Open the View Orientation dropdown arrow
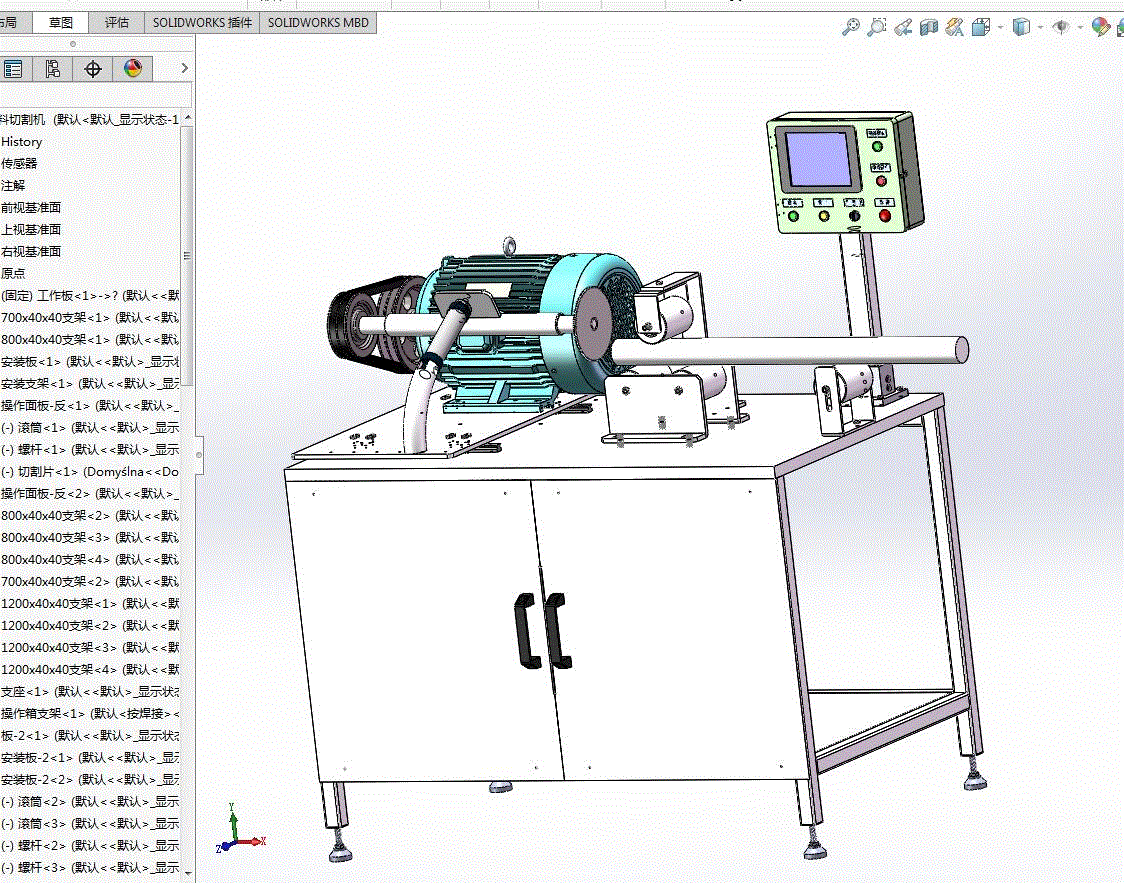This screenshot has width=1124, height=883. [1000, 28]
